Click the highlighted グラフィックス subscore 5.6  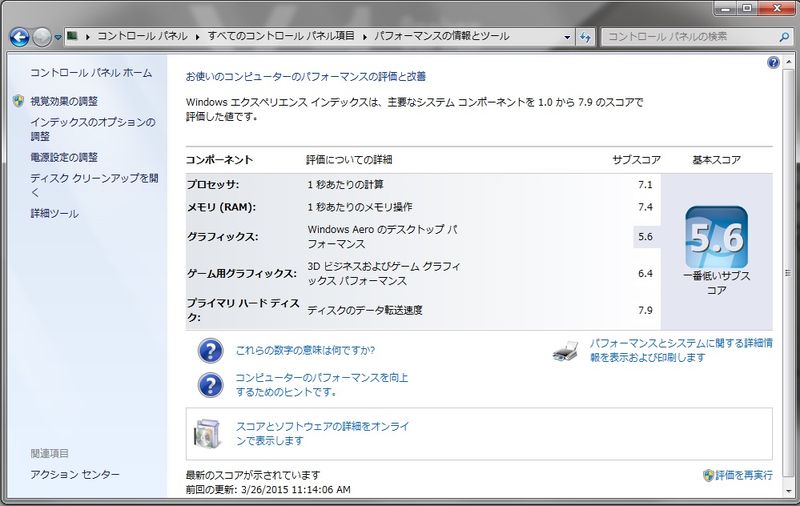(x=645, y=237)
